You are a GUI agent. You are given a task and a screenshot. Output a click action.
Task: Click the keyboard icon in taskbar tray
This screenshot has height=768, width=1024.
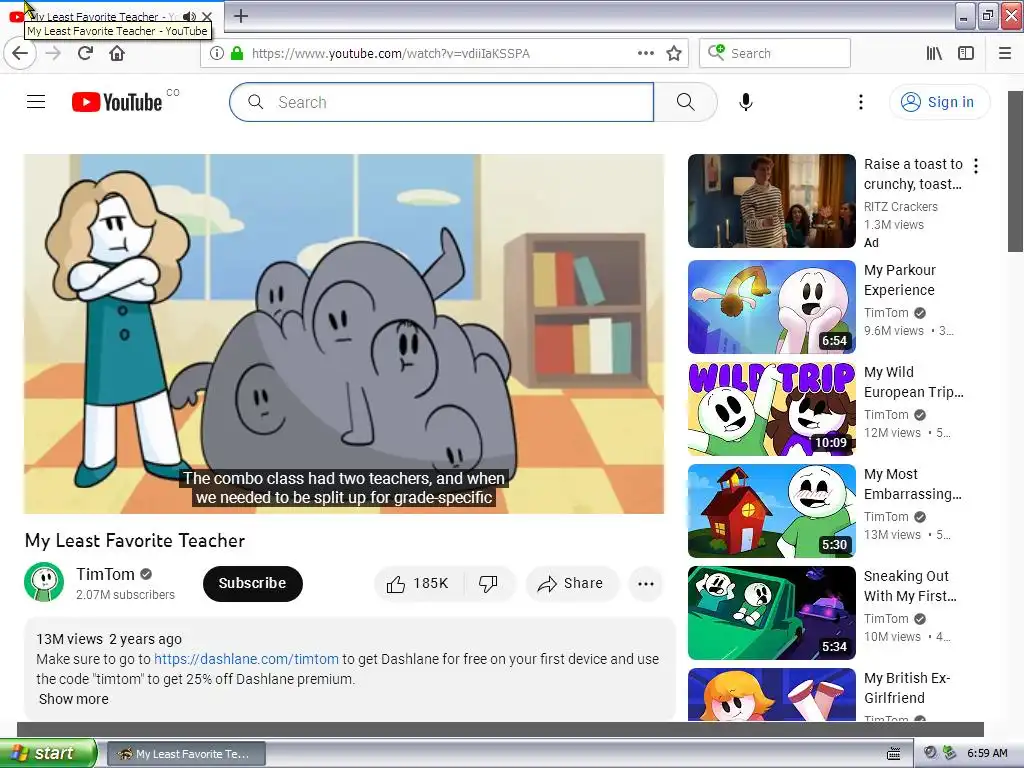pyautogui.click(x=893, y=754)
